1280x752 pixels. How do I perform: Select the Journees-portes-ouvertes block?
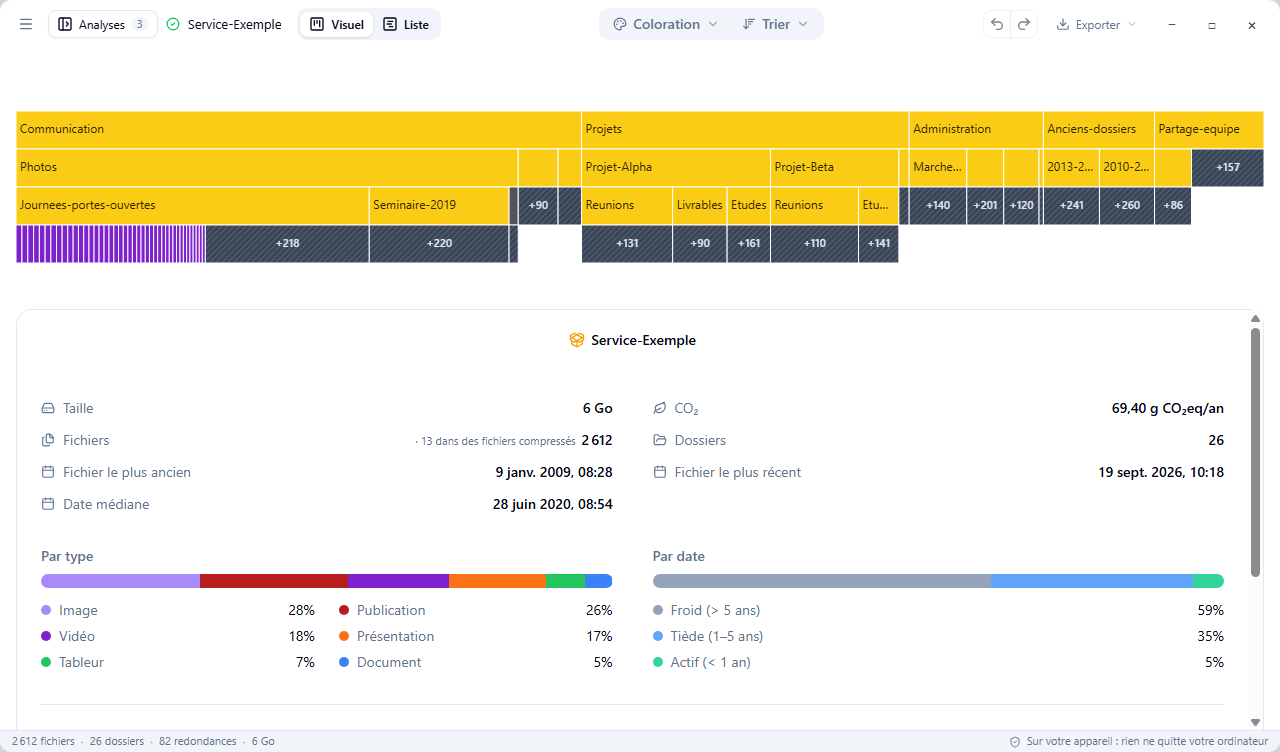click(x=193, y=205)
